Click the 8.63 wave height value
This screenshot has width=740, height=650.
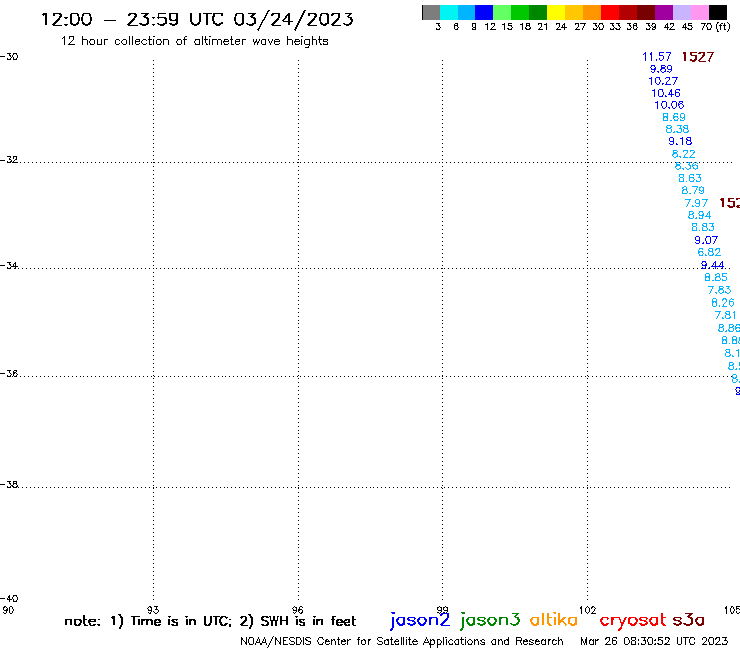pyautogui.click(x=690, y=178)
